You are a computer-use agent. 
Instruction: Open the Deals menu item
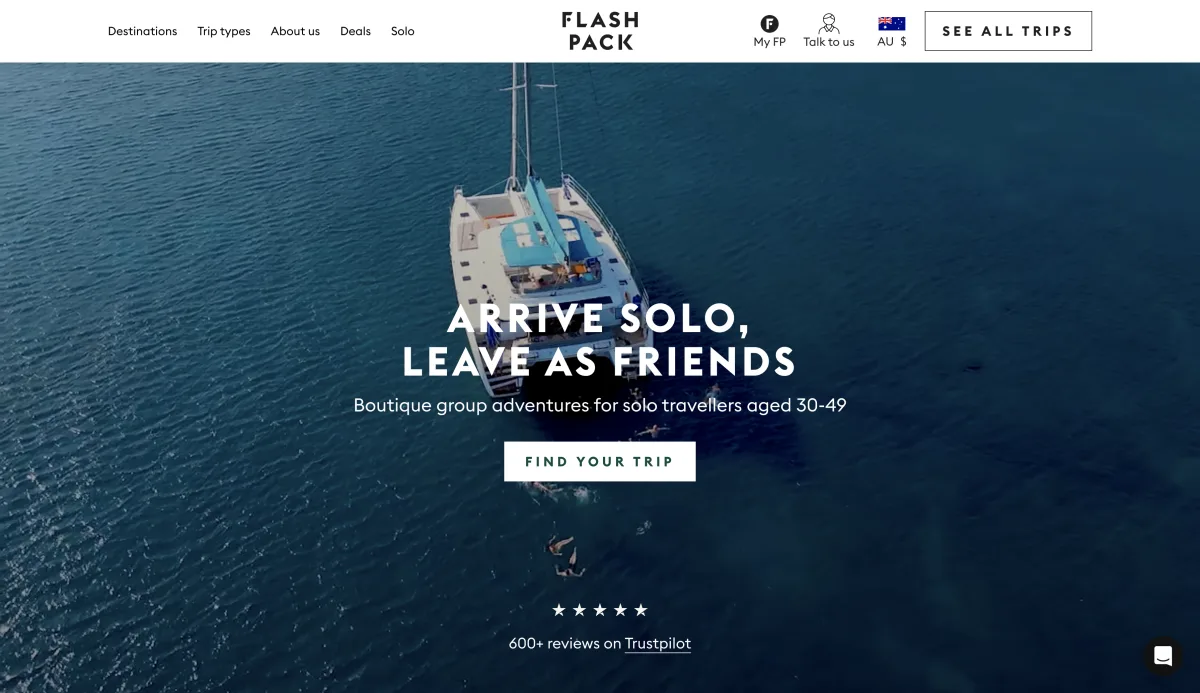[355, 31]
